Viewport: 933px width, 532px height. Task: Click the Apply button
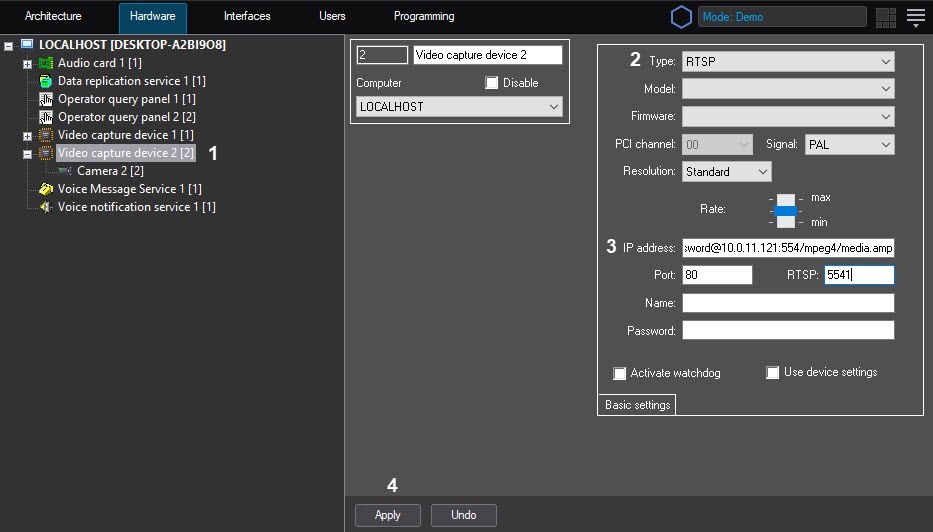[388, 515]
